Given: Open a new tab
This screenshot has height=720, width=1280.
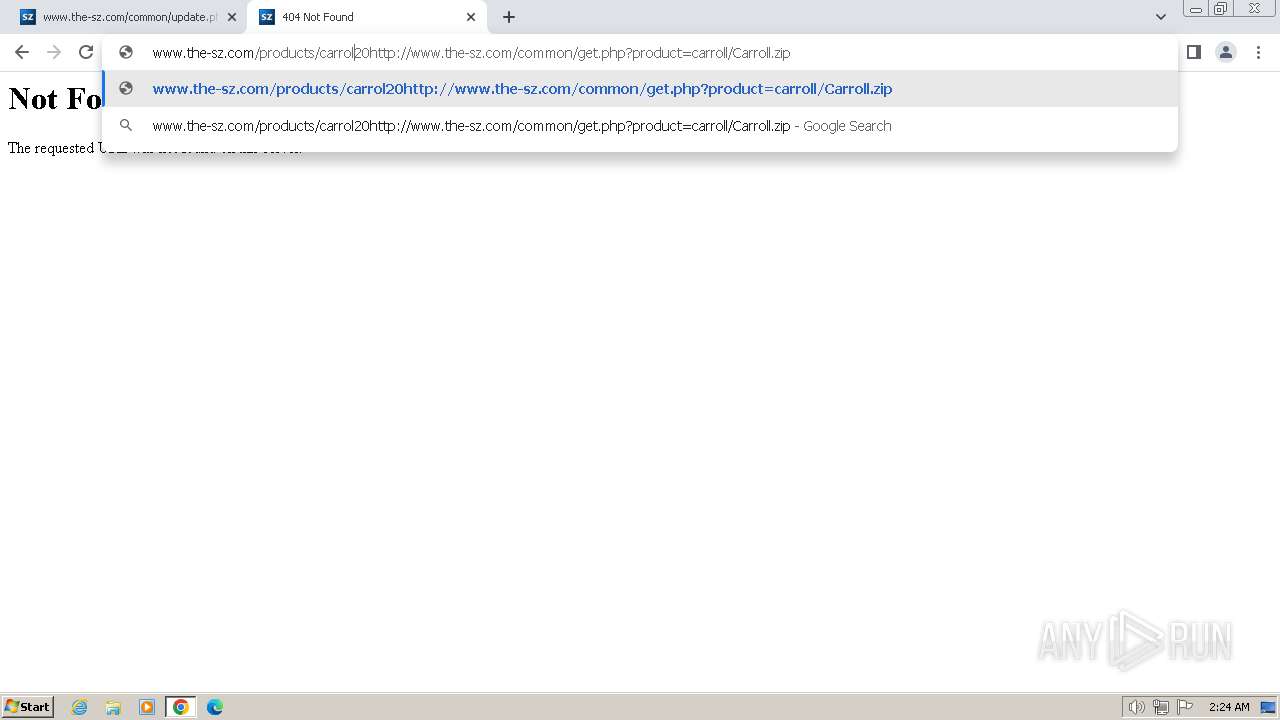Looking at the screenshot, I should (x=509, y=17).
